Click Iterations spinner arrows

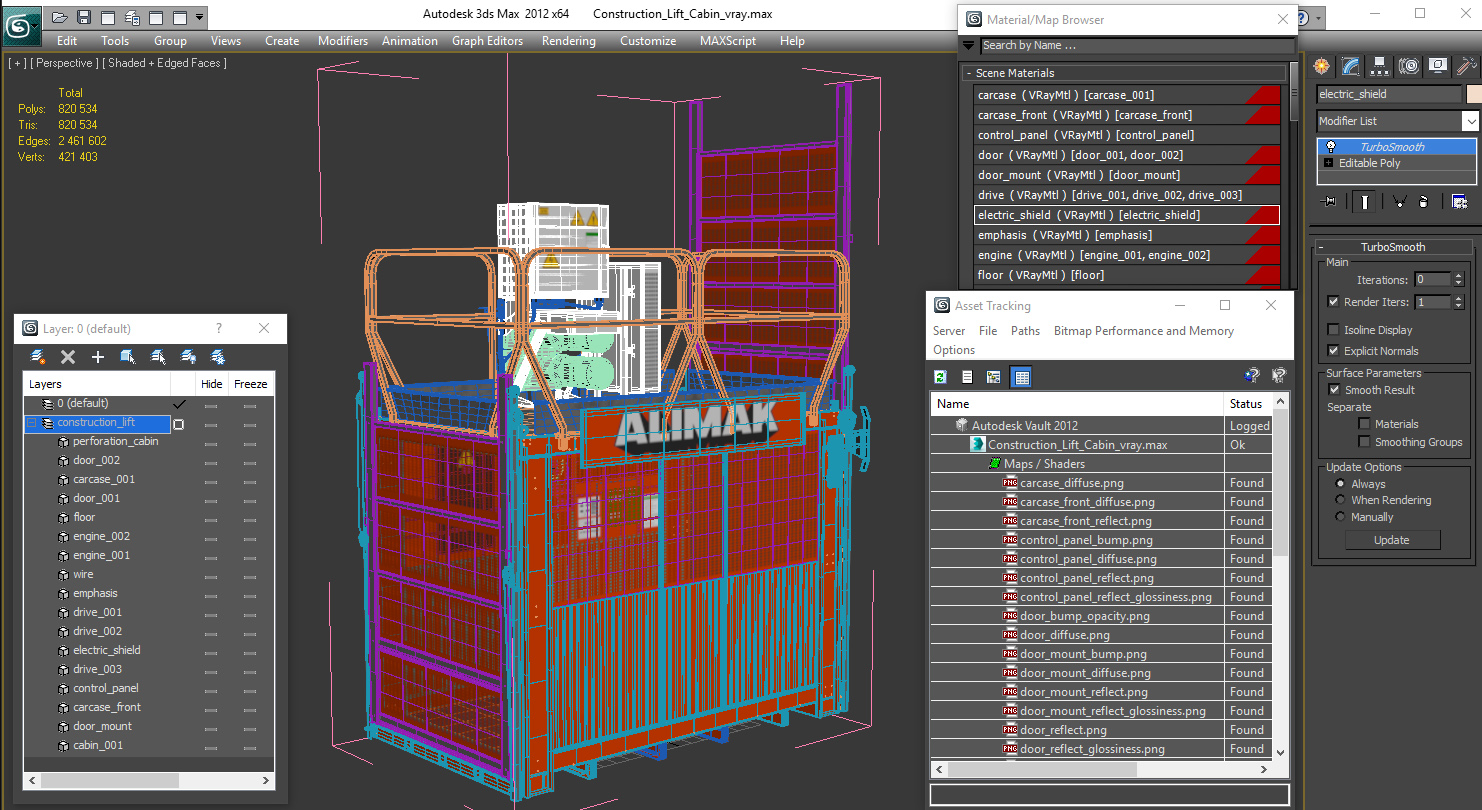(x=1459, y=280)
